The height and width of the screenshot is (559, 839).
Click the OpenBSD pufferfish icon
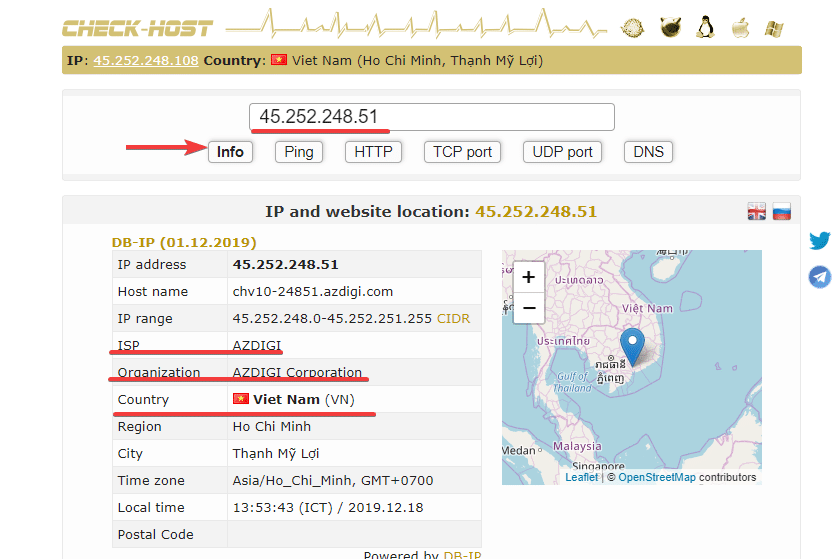[x=633, y=27]
